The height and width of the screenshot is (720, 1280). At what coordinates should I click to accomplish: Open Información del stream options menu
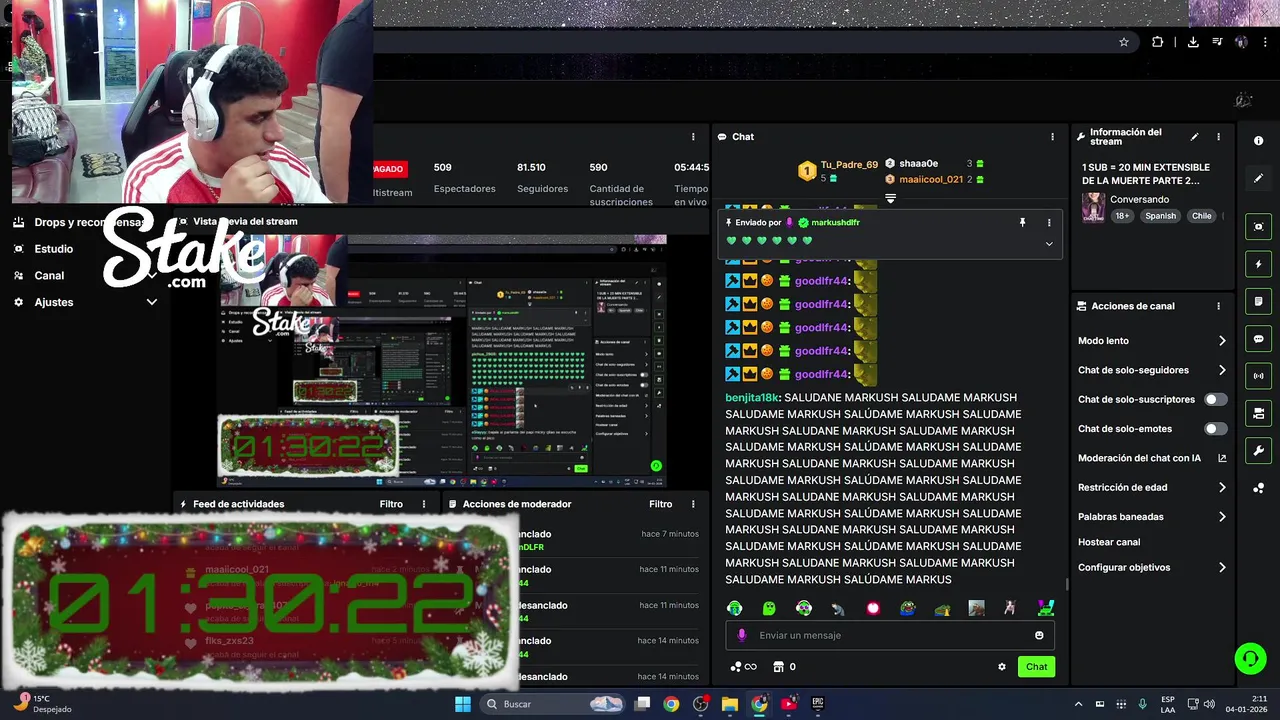(1218, 137)
